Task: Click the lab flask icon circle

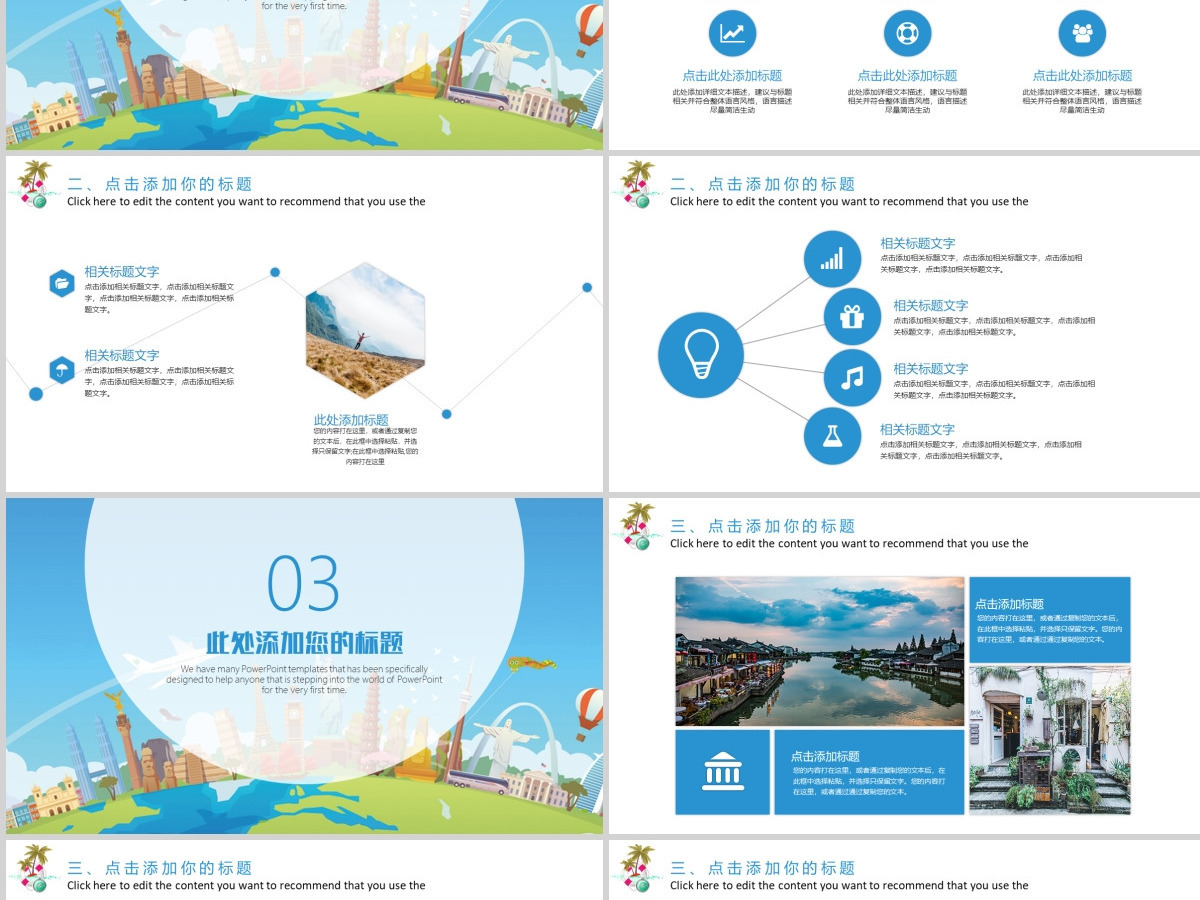Action: [832, 436]
